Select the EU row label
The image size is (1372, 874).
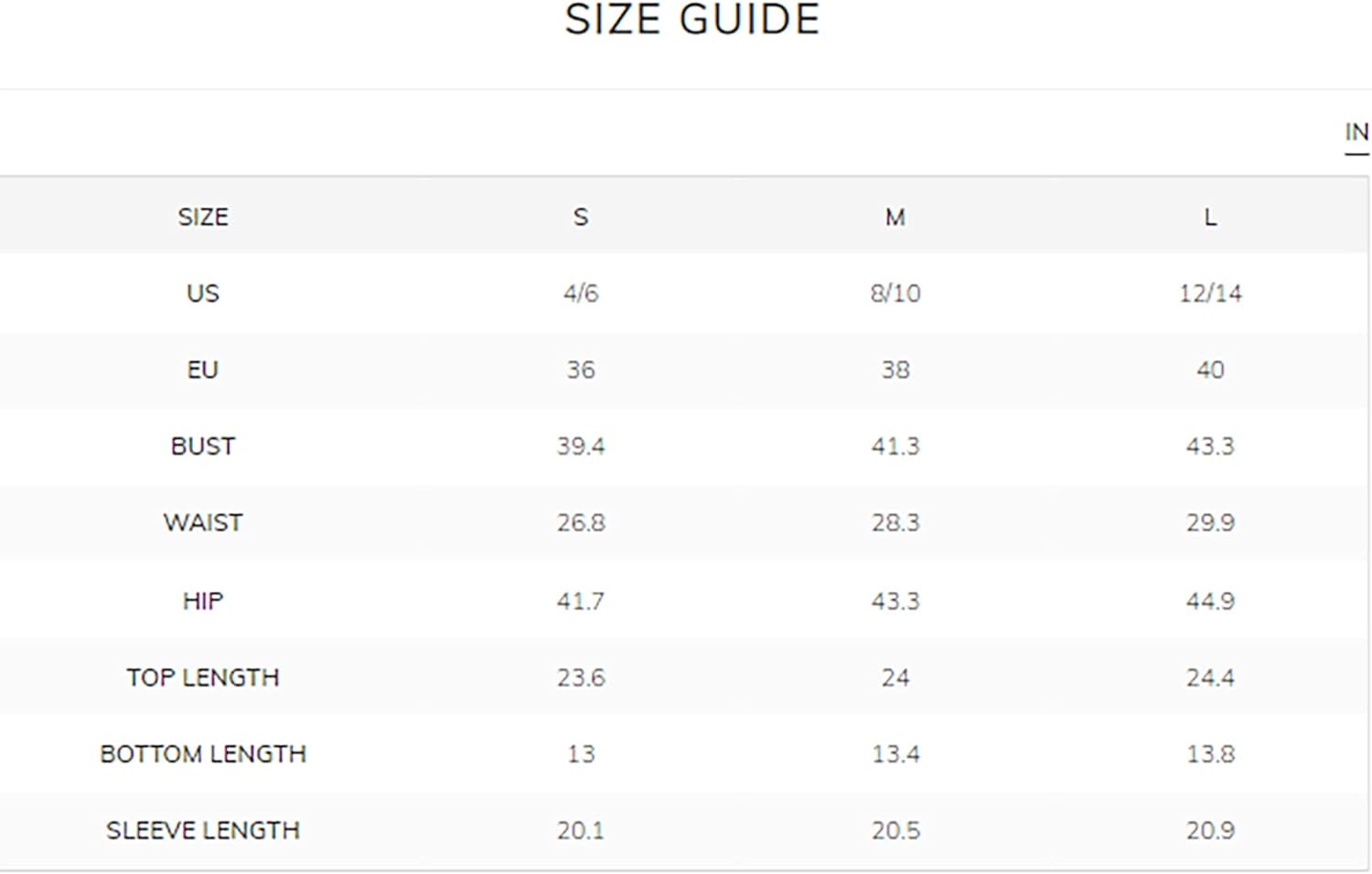pos(203,369)
